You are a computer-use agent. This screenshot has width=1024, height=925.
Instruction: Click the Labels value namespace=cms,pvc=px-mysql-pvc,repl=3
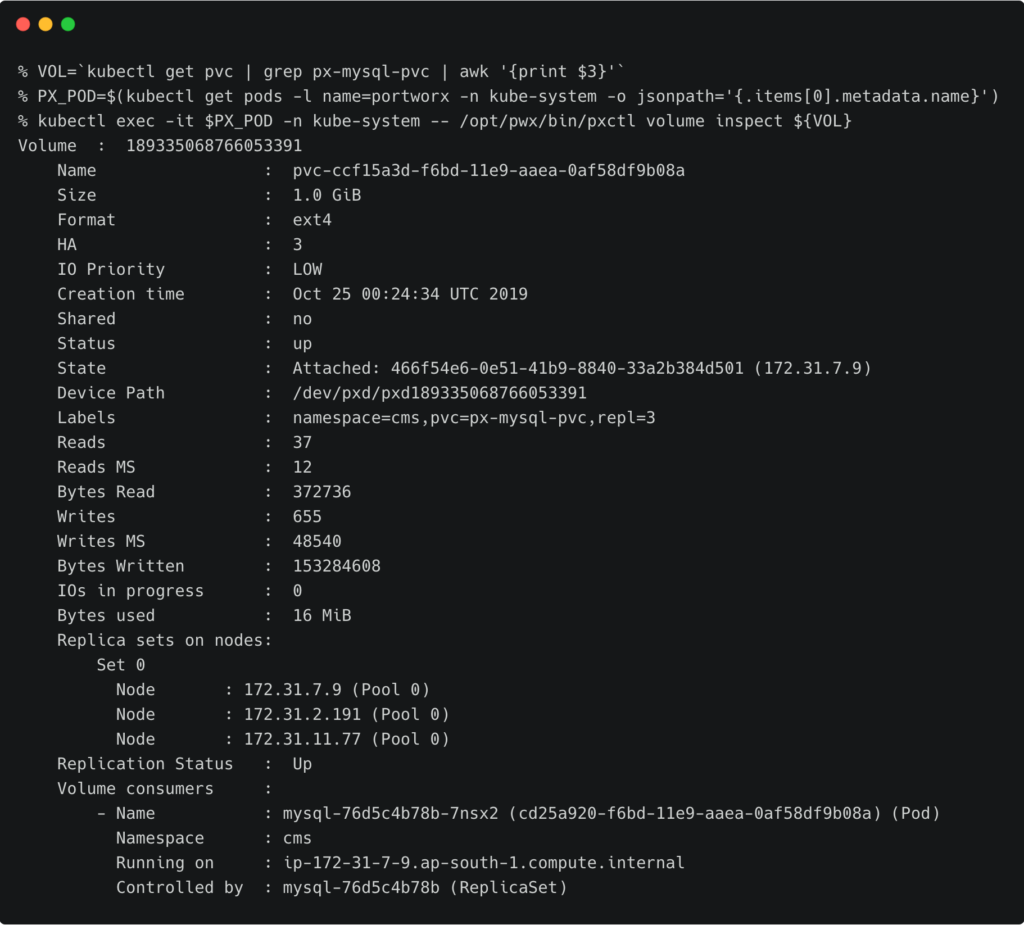pos(473,418)
